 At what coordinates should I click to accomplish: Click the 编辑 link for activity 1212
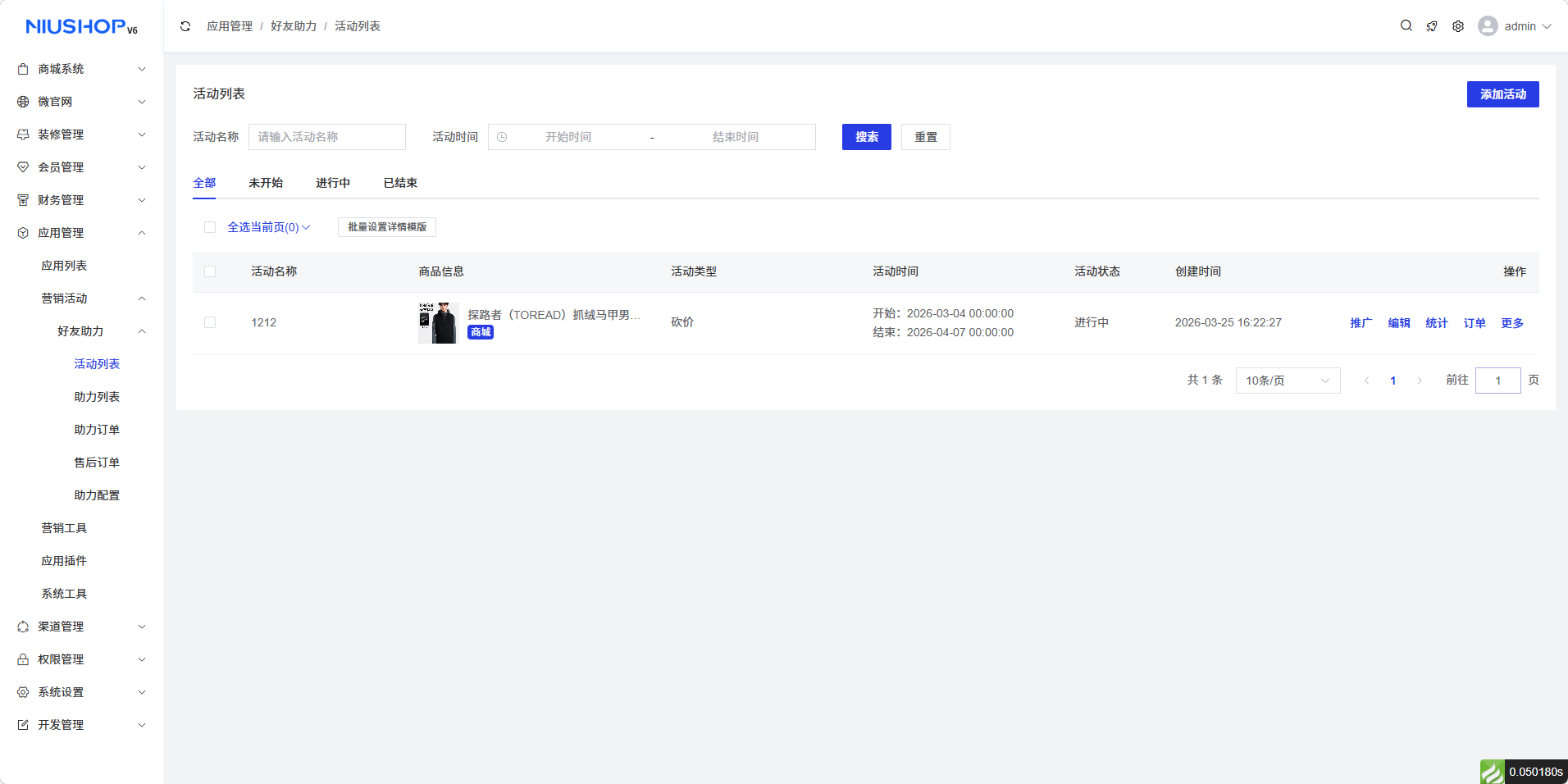pyautogui.click(x=1398, y=323)
